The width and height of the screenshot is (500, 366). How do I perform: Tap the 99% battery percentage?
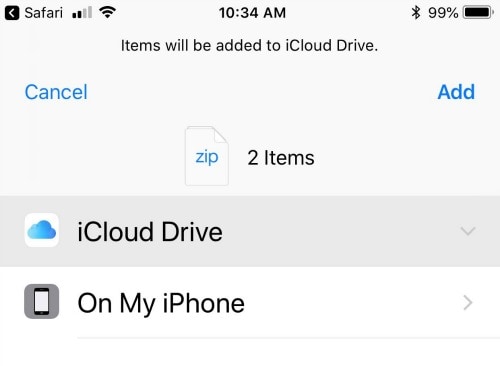pyautogui.click(x=443, y=13)
